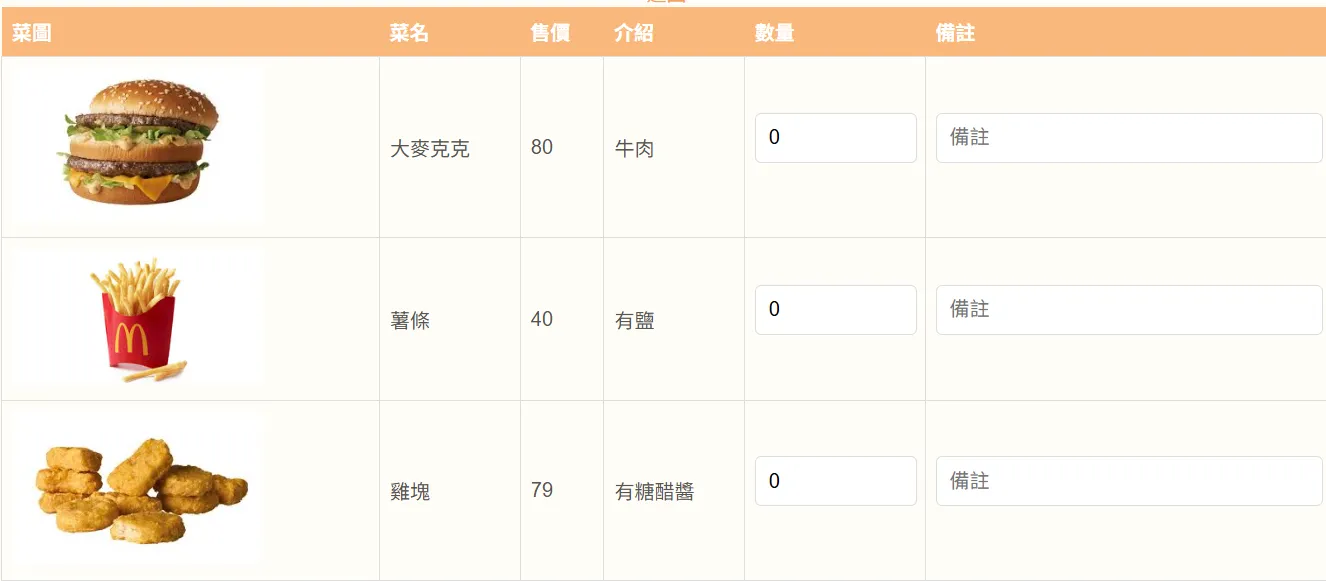Click the 備註 field for 雞塊
This screenshot has width=1326, height=581.
tap(1128, 481)
